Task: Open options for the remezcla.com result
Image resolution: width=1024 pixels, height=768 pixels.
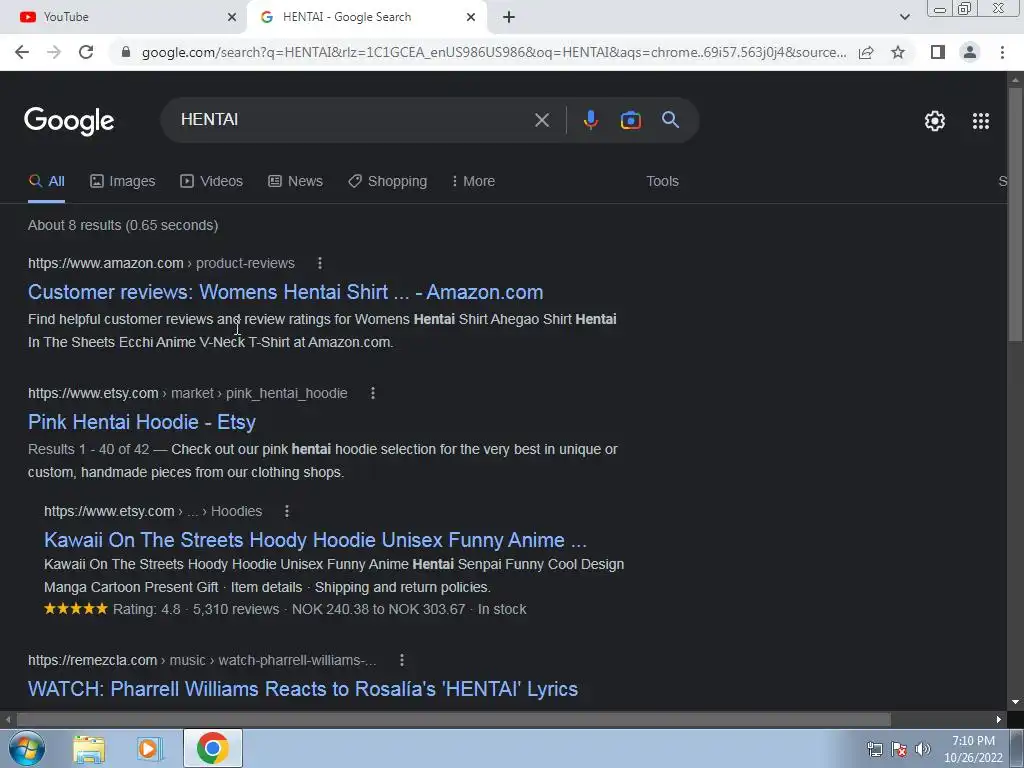Action: coord(402,660)
